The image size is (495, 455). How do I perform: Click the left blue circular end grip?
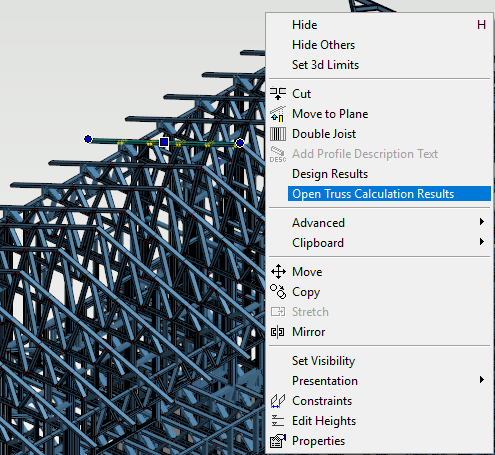click(x=88, y=139)
